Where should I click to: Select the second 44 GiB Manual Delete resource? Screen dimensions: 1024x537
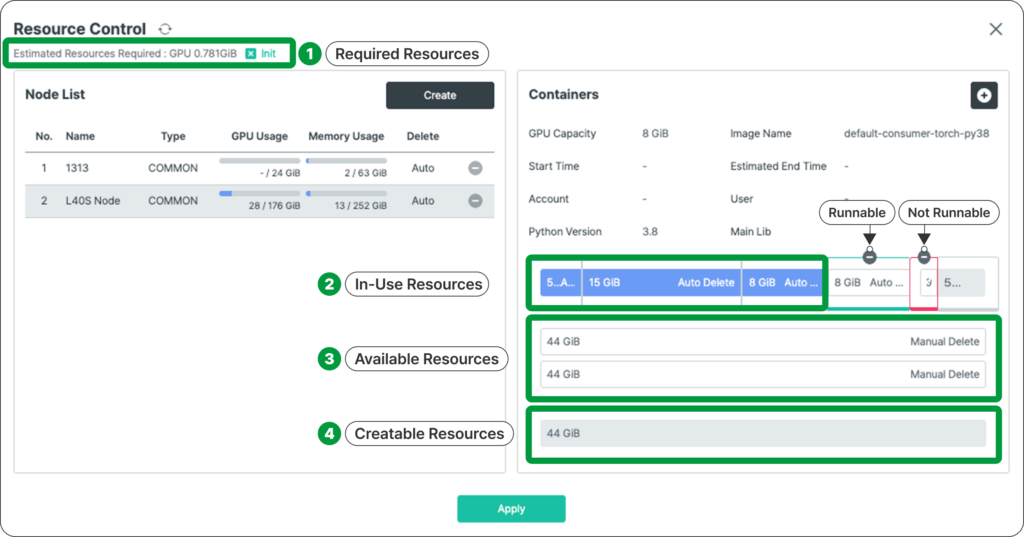[762, 374]
